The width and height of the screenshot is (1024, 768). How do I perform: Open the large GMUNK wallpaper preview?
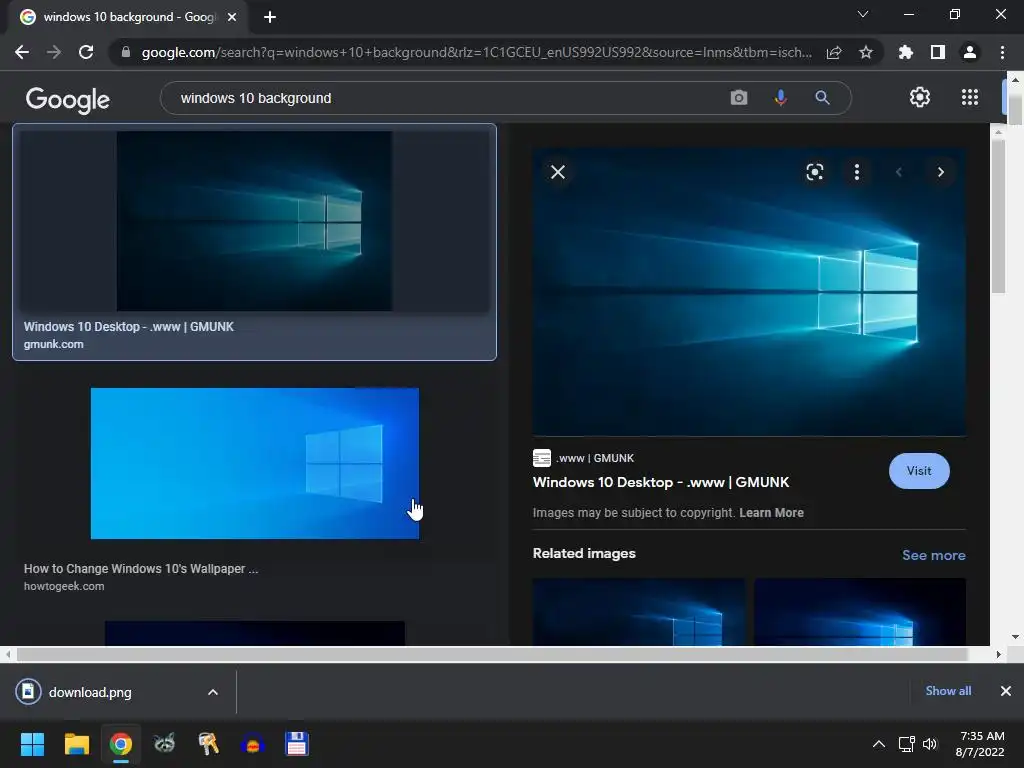point(749,292)
